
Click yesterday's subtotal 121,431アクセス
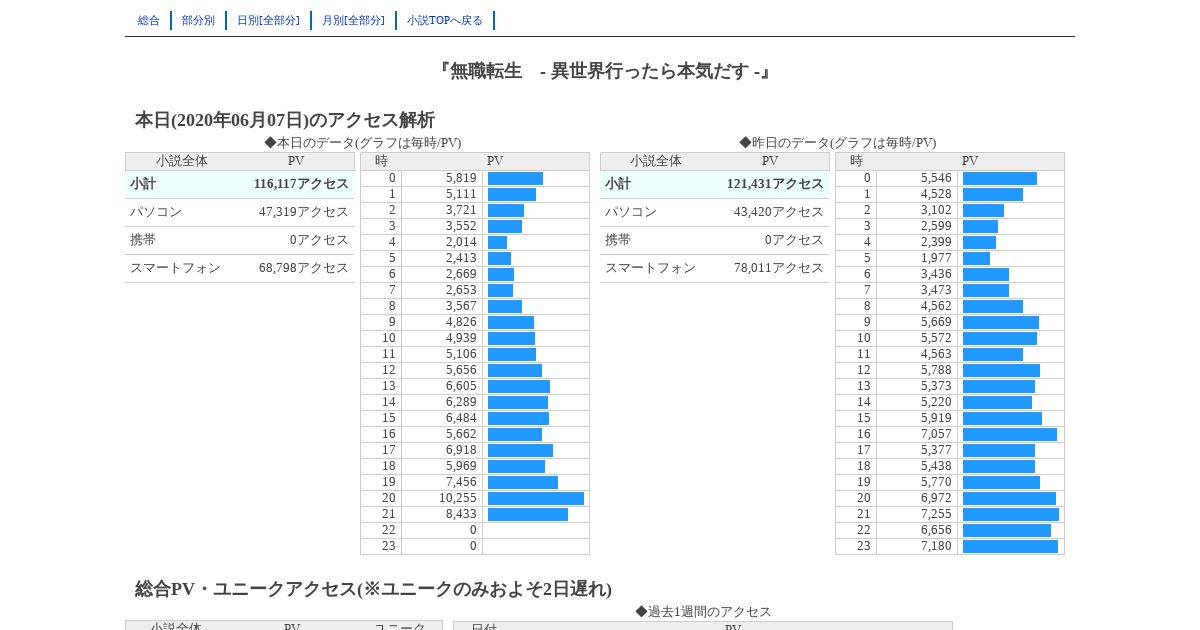[776, 184]
